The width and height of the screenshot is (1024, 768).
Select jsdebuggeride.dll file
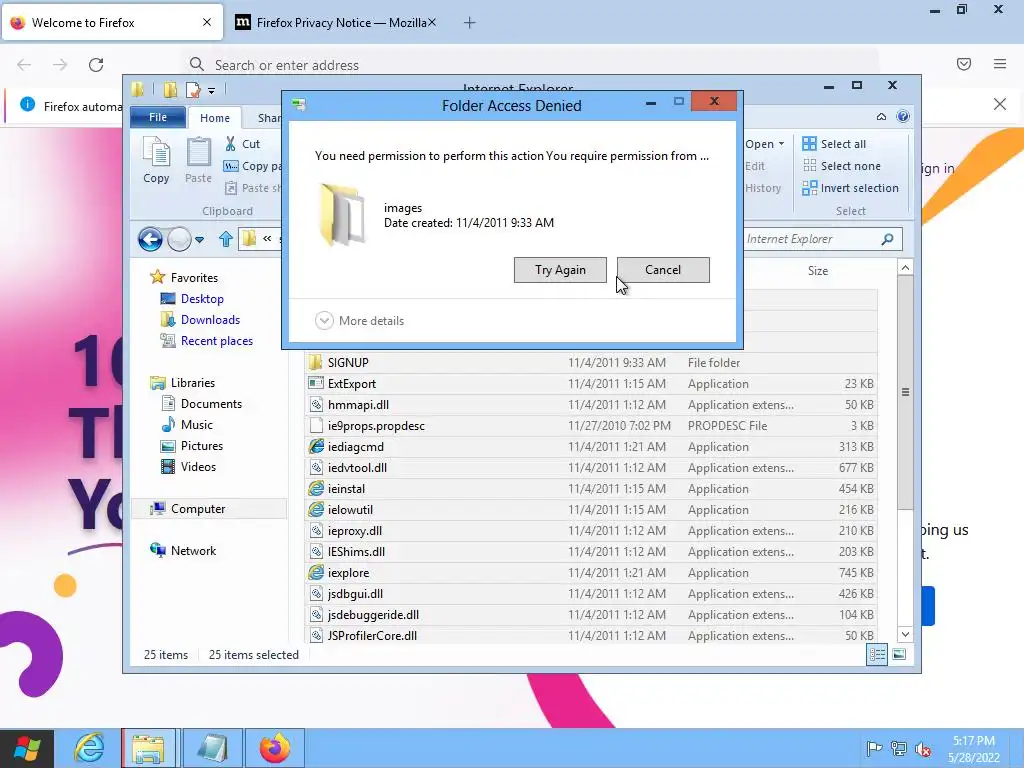tap(591, 615)
